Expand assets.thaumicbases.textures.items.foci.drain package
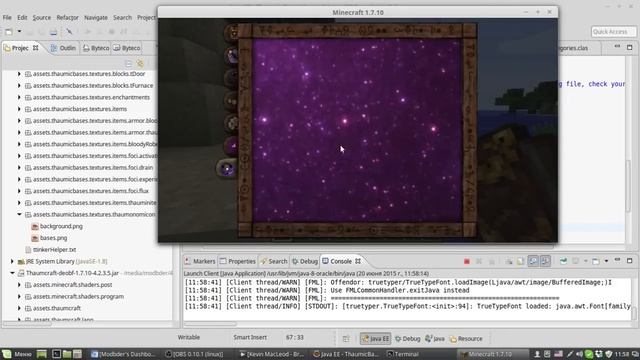Viewport: 640px width, 360px height. pos(19,167)
